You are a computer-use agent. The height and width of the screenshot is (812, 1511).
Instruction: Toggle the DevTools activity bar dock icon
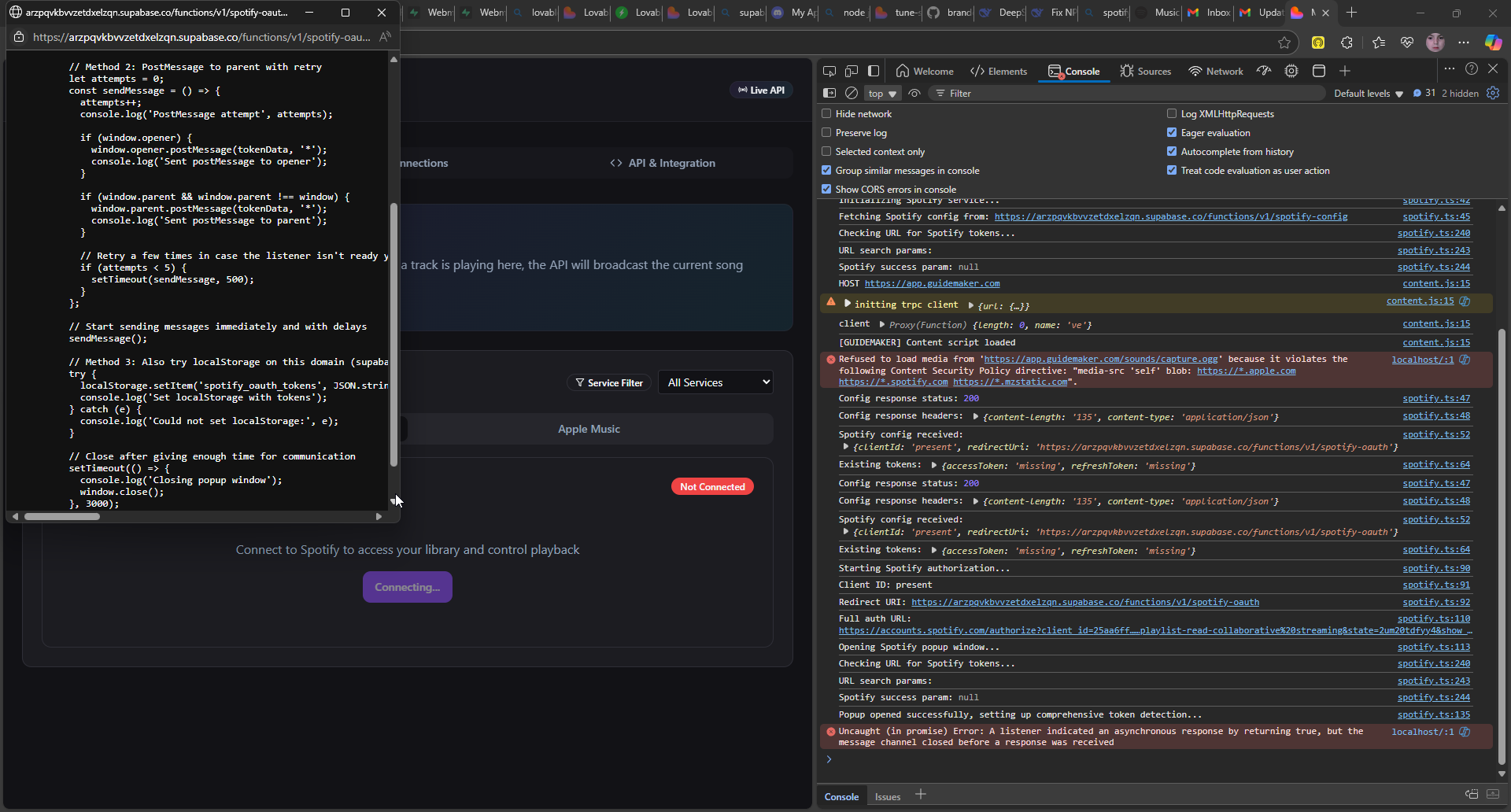click(874, 71)
